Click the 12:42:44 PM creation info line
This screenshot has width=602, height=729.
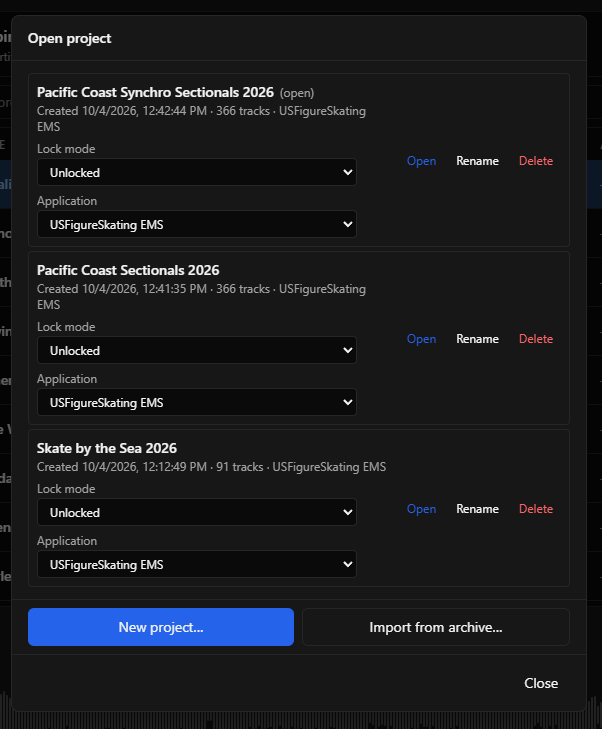(201, 119)
